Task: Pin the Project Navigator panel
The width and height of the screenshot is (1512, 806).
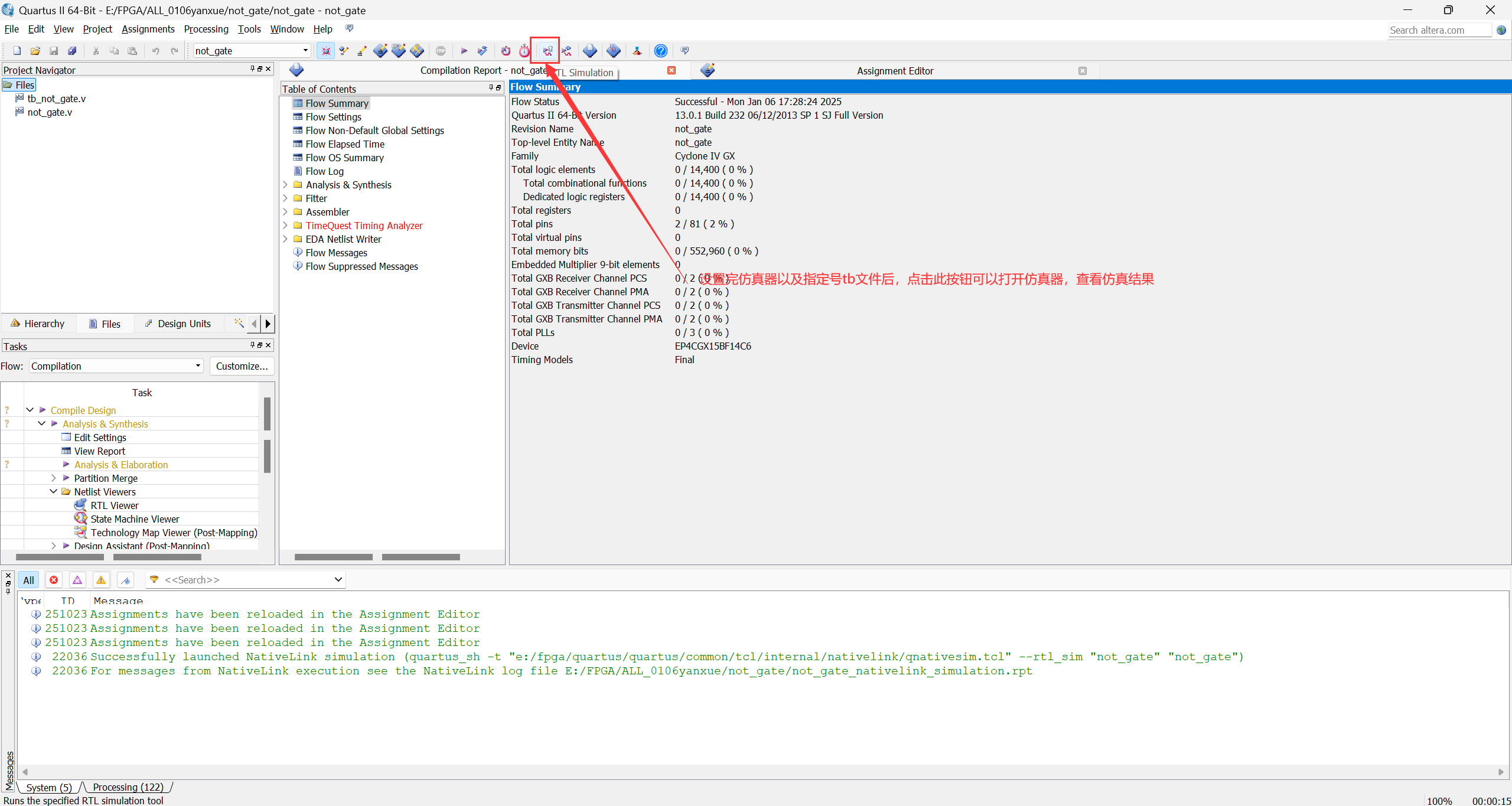Action: [x=253, y=69]
